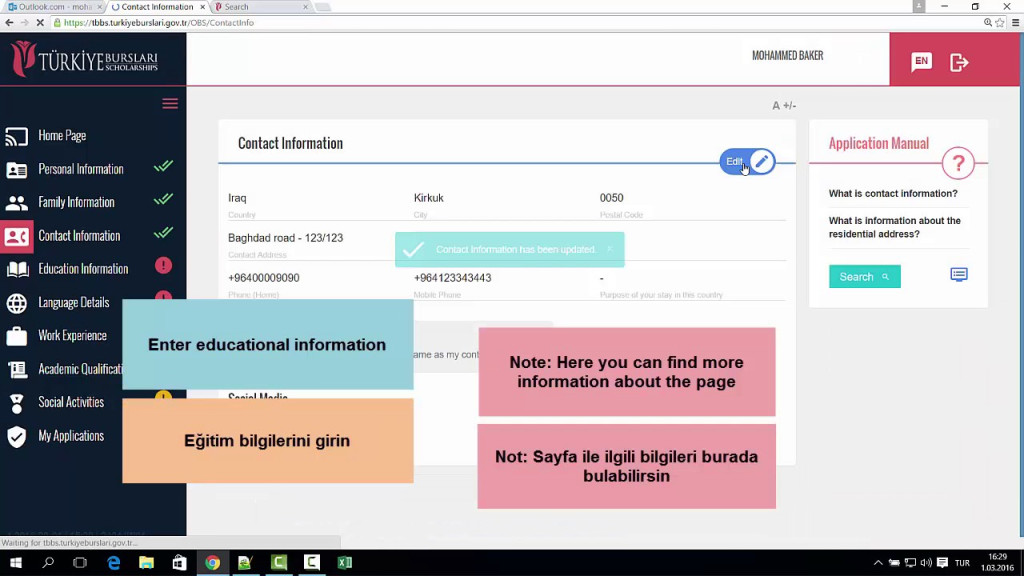Click the Work Experience briefcase icon
The image size is (1024, 576).
17,337
